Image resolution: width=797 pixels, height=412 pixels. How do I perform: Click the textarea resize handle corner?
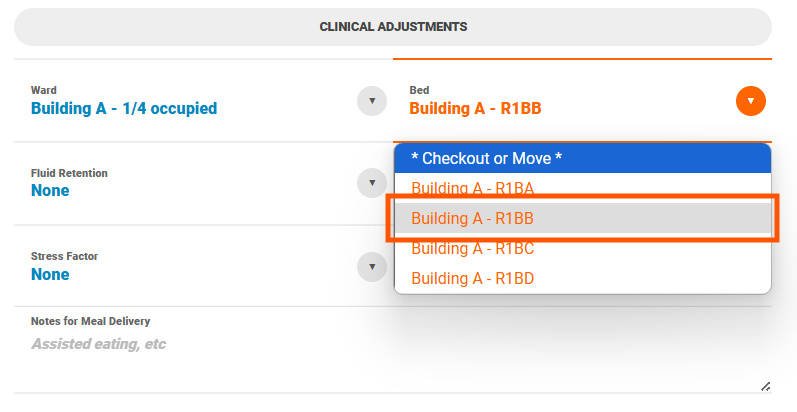click(765, 387)
